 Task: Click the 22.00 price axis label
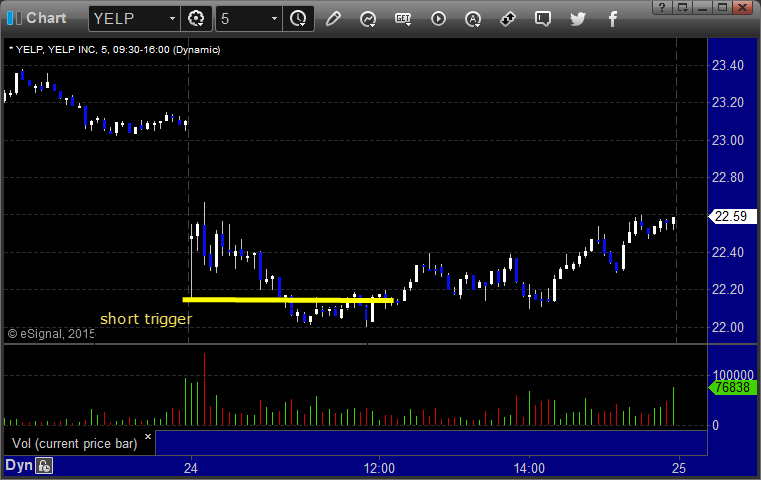pyautogui.click(x=728, y=327)
